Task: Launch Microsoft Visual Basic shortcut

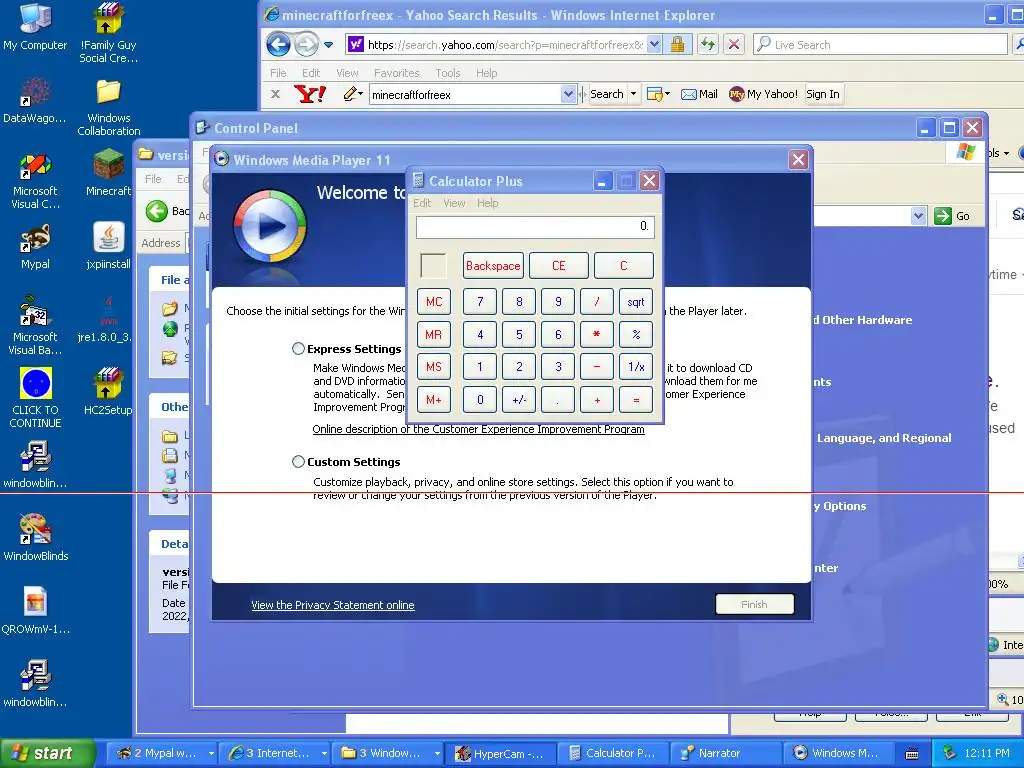Action: pyautogui.click(x=35, y=325)
